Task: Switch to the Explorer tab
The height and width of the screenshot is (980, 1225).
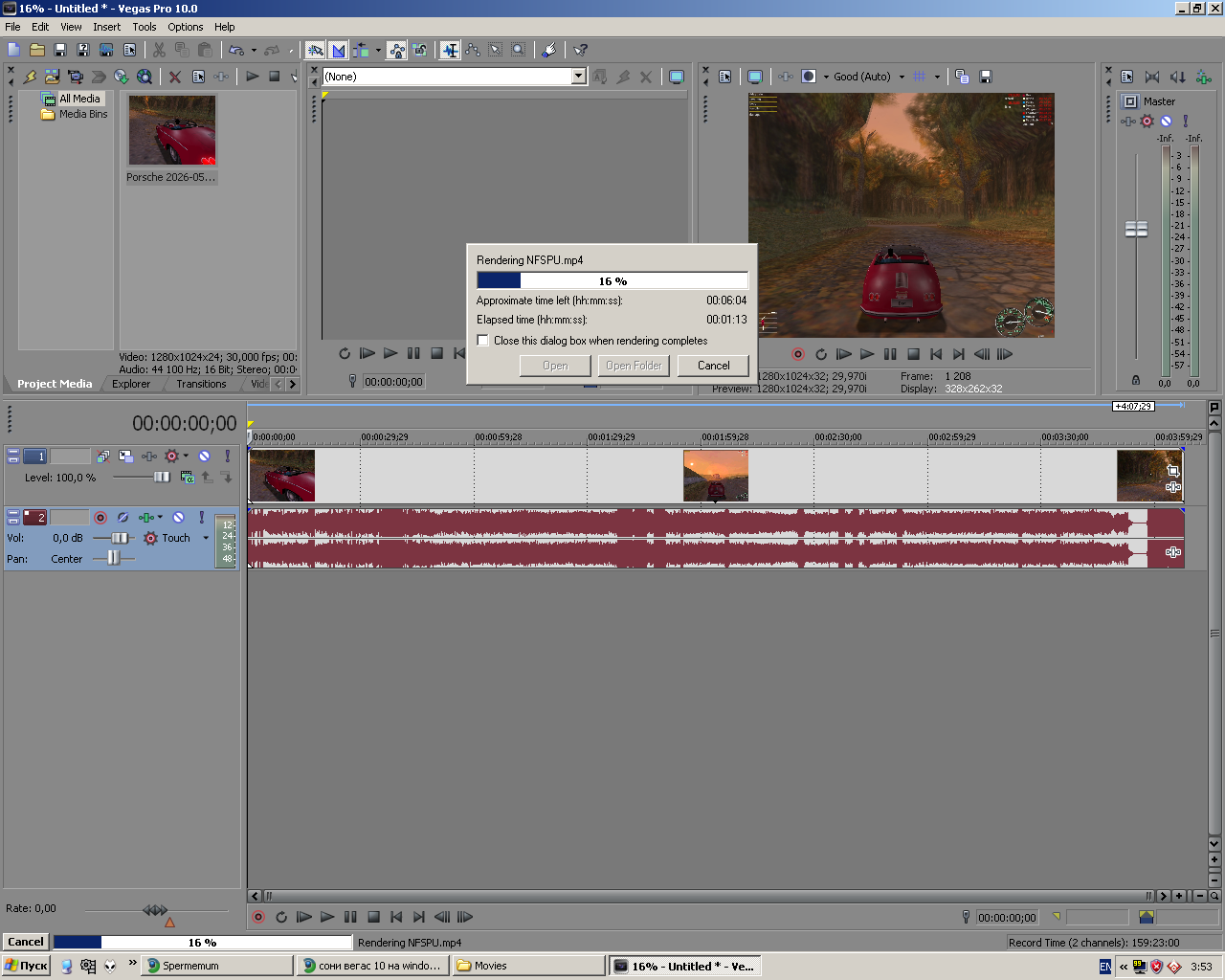Action: pyautogui.click(x=131, y=384)
